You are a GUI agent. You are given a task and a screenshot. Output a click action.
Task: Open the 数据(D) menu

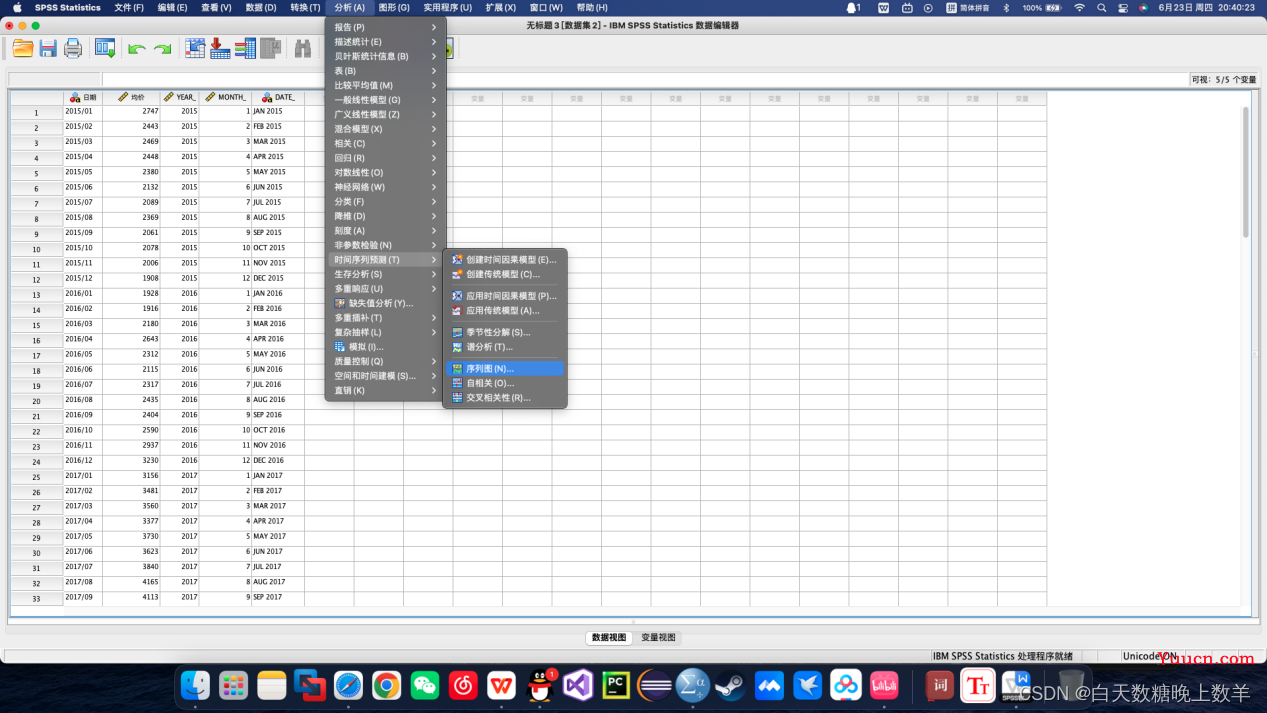point(261,7)
